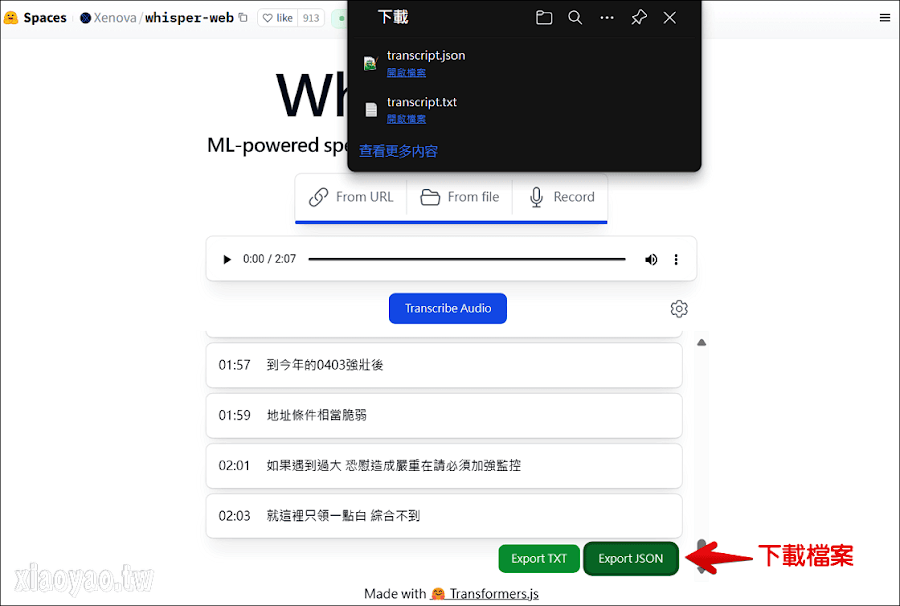Open transcript.json via open file link
The width and height of the screenshot is (900, 606).
coord(406,72)
